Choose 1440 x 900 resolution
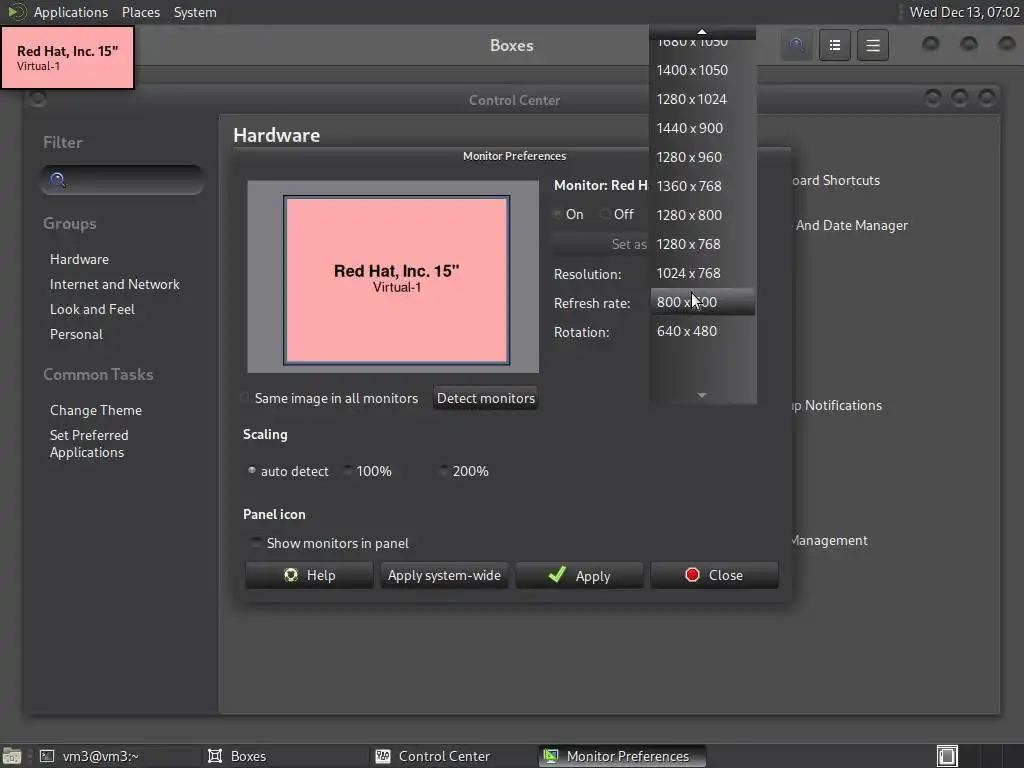This screenshot has width=1024, height=768. (703, 128)
